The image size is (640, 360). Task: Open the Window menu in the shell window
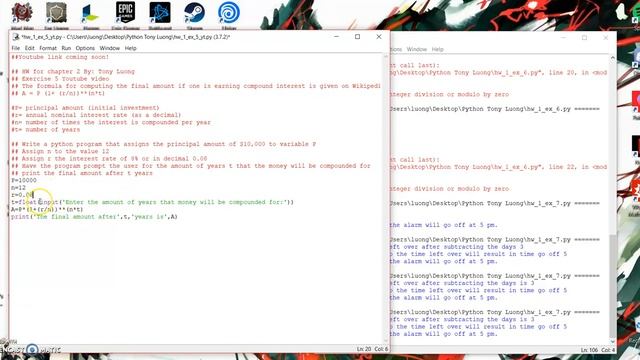coord(416,49)
